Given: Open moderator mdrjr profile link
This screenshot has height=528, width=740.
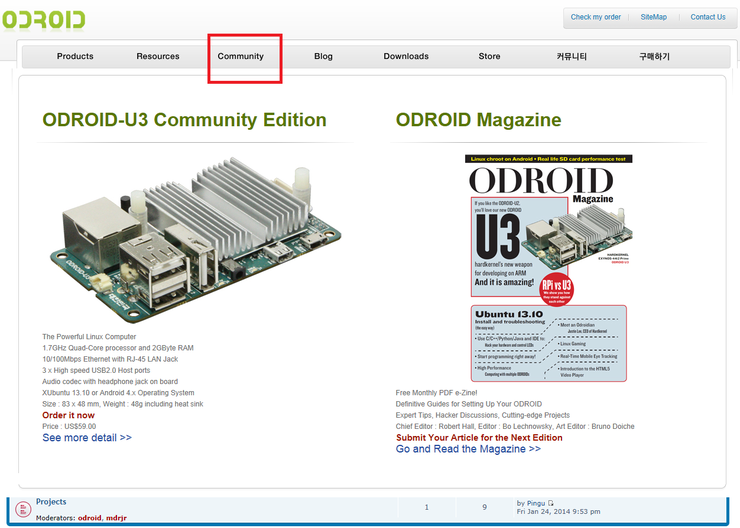Looking at the screenshot, I should tap(117, 518).
